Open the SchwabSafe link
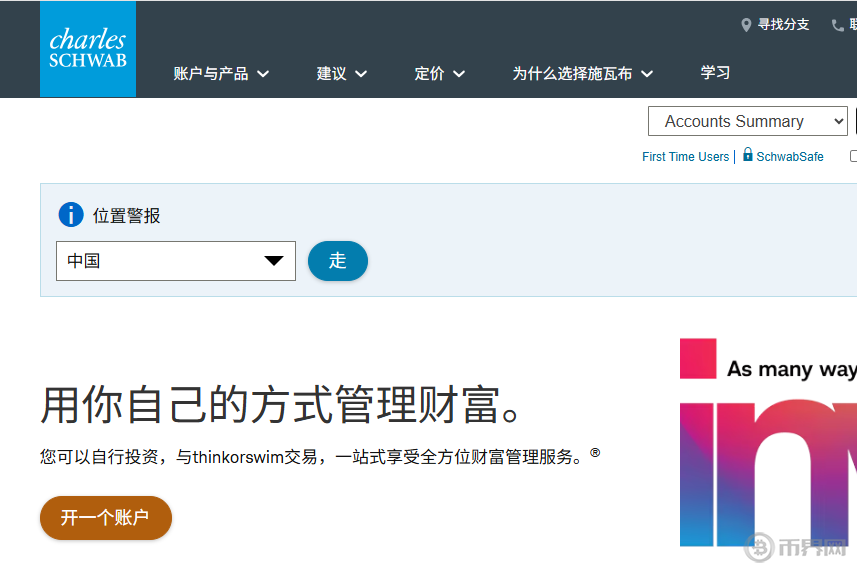The height and width of the screenshot is (575, 857). click(x=790, y=157)
